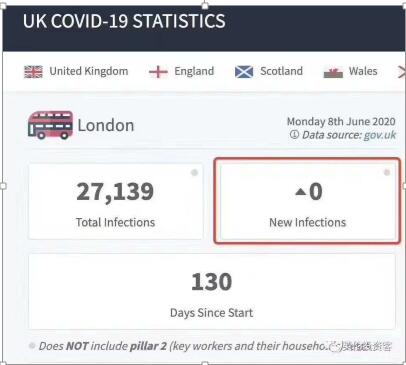406x365 pixels.
Task: Click the grey dot in New Infections card
Action: [x=387, y=172]
